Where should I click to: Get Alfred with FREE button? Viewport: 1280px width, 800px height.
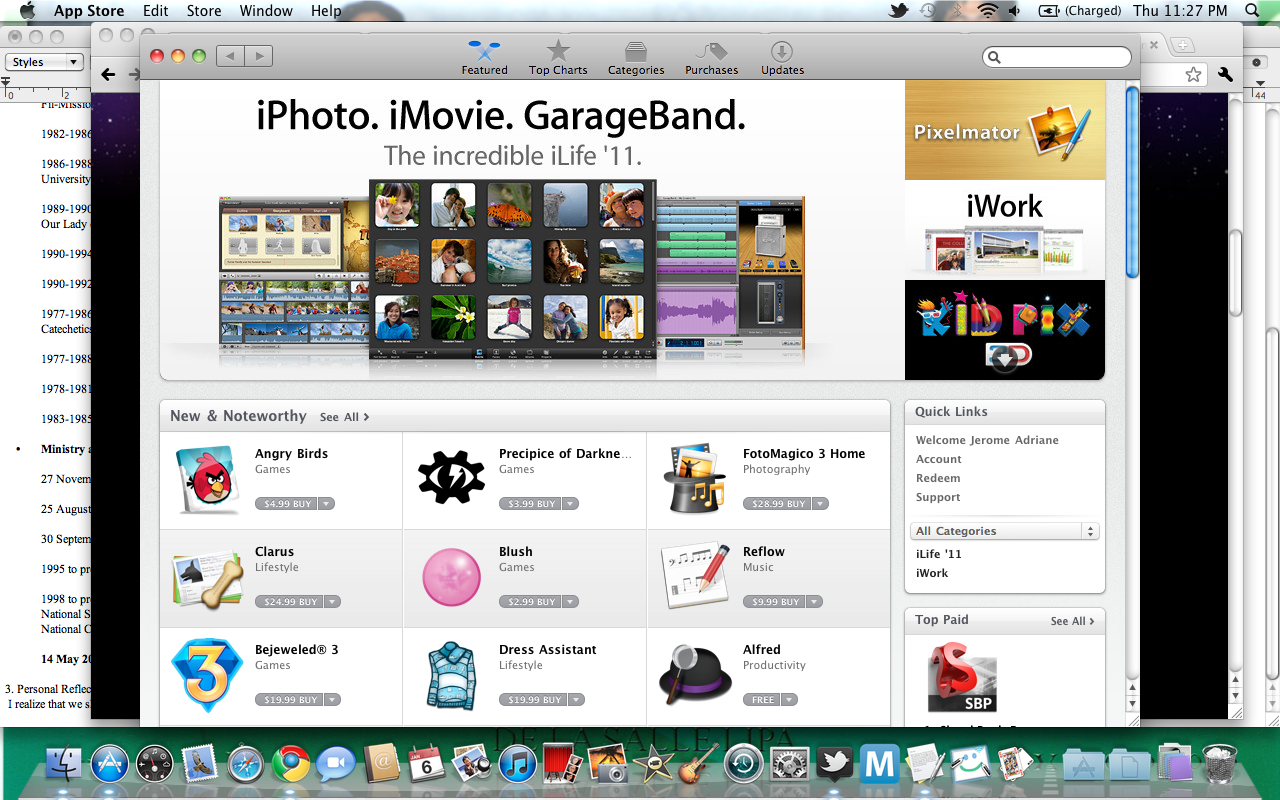coord(763,700)
